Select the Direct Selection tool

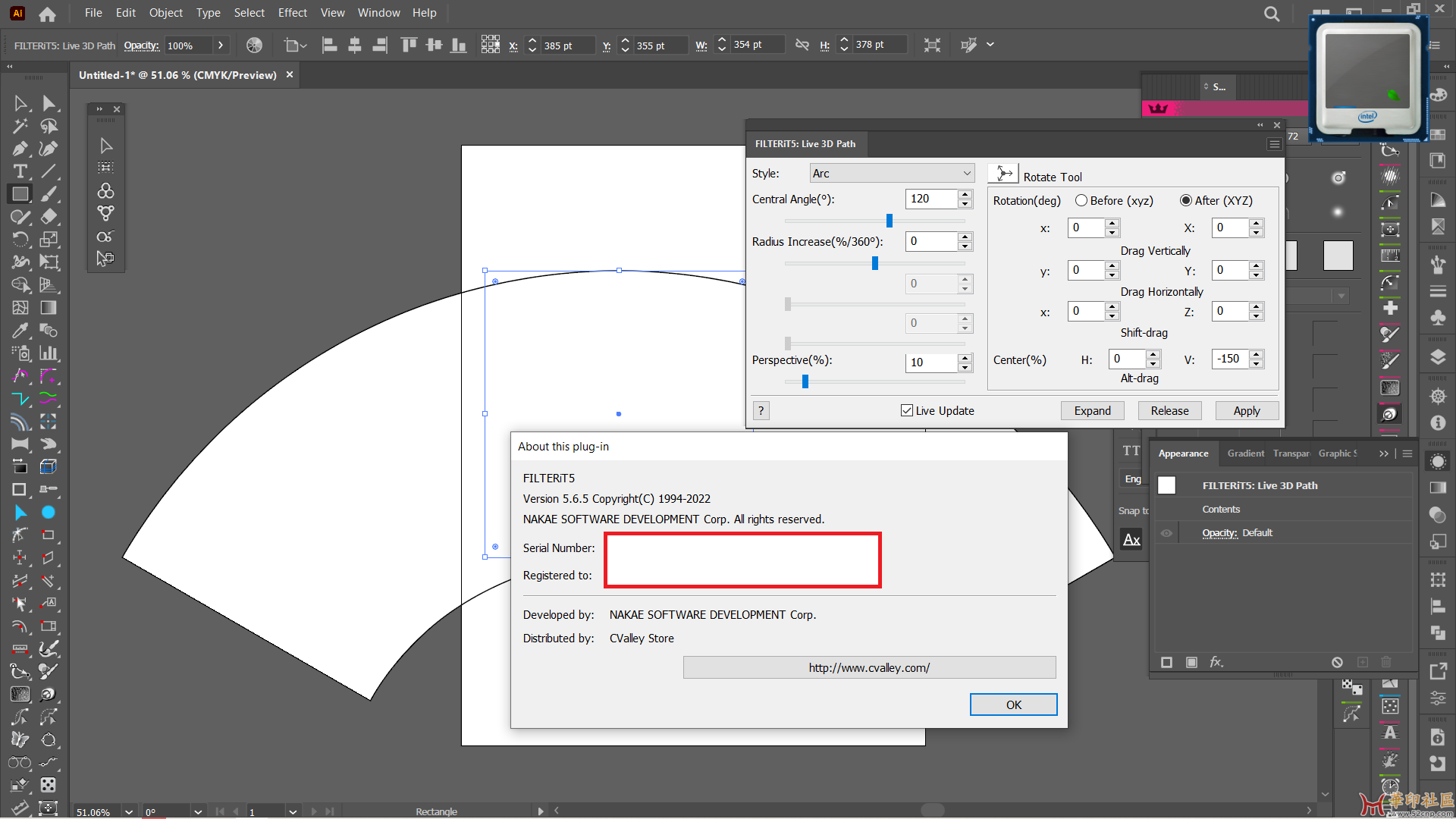pyautogui.click(x=49, y=103)
